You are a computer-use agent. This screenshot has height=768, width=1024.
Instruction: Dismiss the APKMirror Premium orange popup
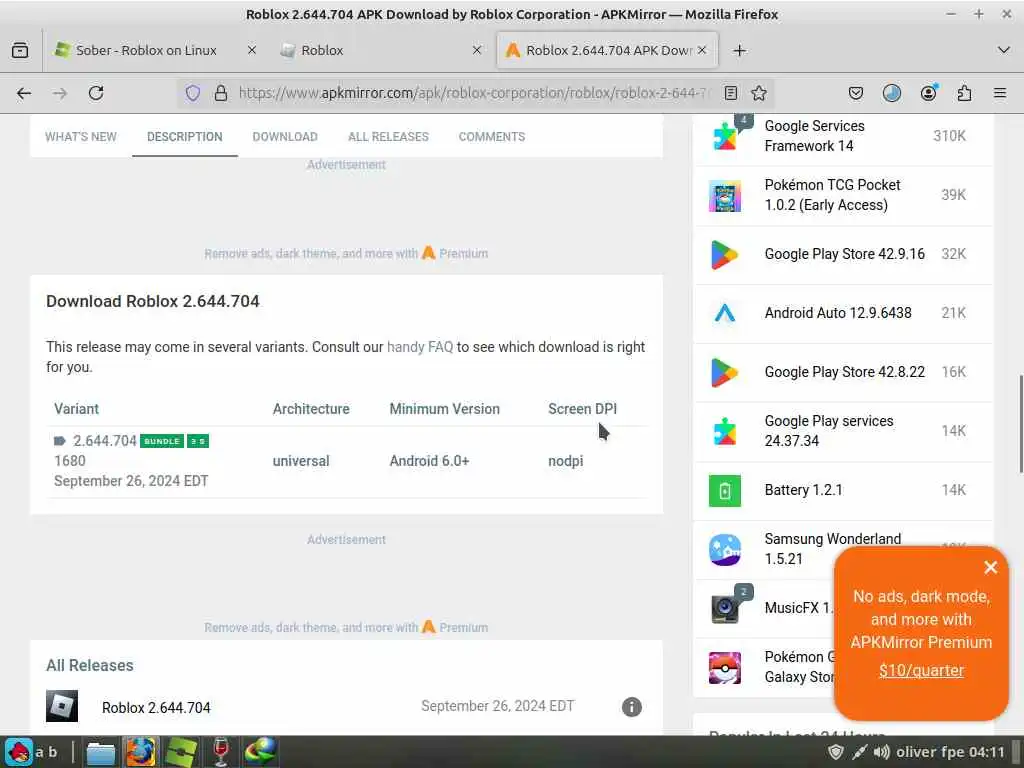pyautogui.click(x=991, y=568)
